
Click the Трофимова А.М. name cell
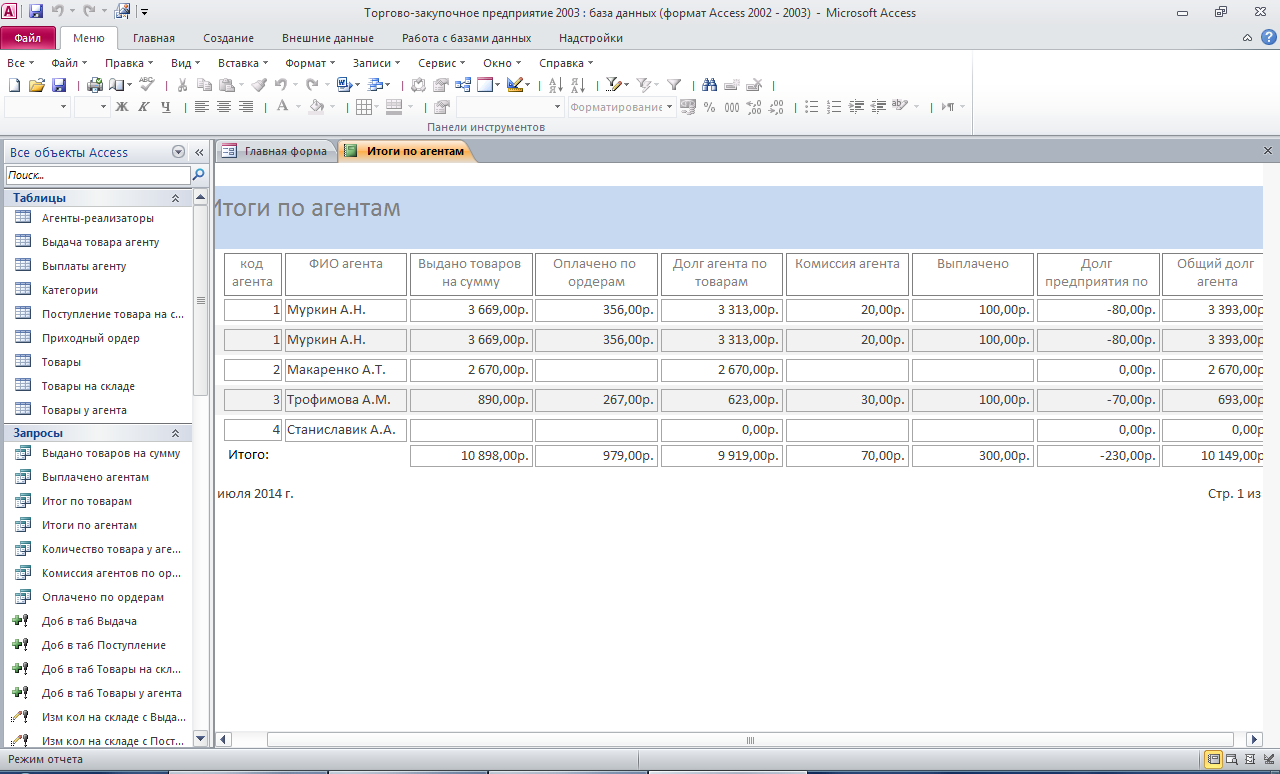(x=346, y=400)
